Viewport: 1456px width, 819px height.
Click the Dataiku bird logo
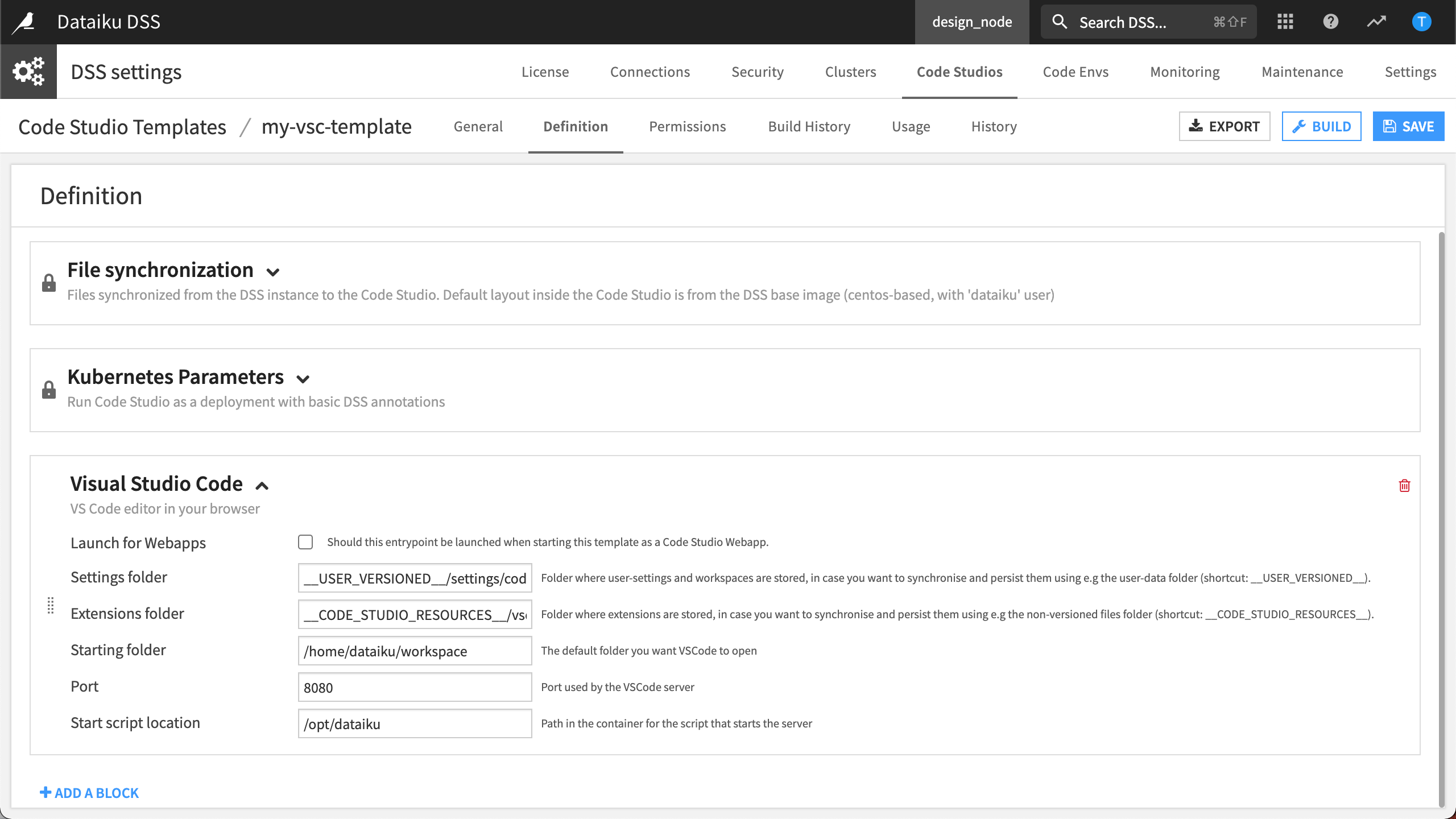pyautogui.click(x=24, y=22)
